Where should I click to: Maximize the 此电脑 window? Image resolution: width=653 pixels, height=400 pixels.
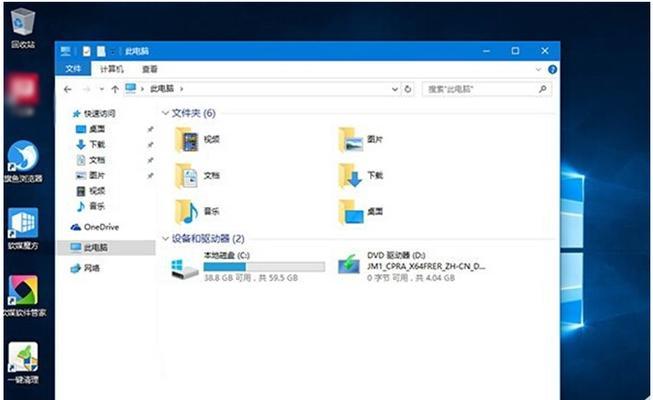coord(515,51)
